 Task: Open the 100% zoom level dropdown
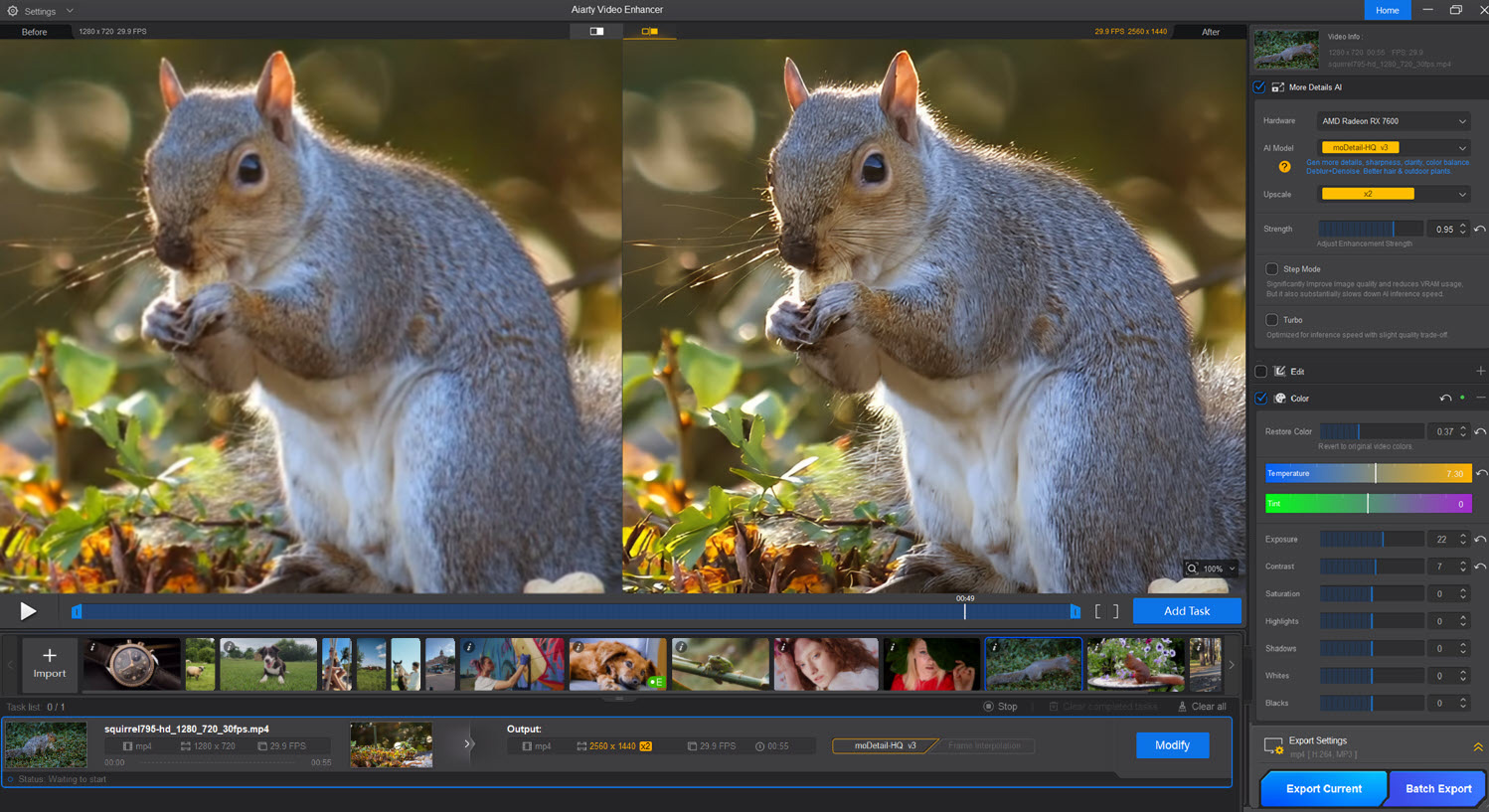point(1219,568)
